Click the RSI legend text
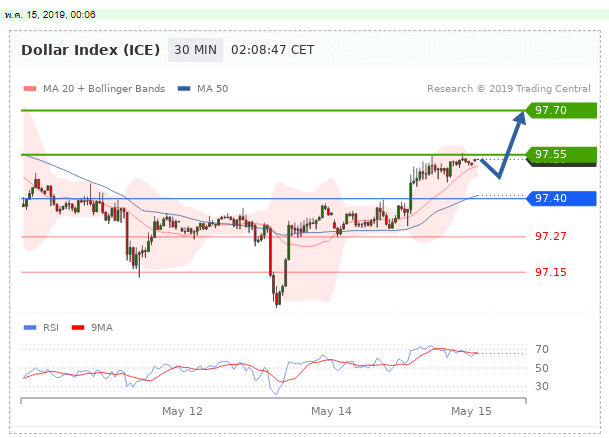This screenshot has height=438, width=609. pos(51,328)
